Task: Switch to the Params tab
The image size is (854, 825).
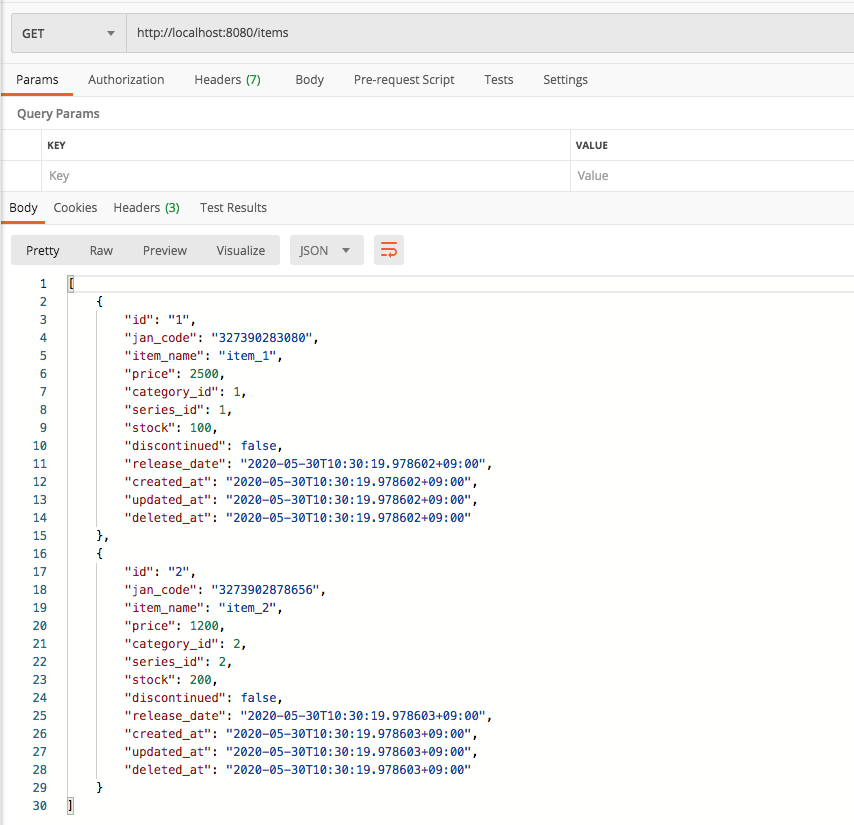Action: (x=37, y=80)
